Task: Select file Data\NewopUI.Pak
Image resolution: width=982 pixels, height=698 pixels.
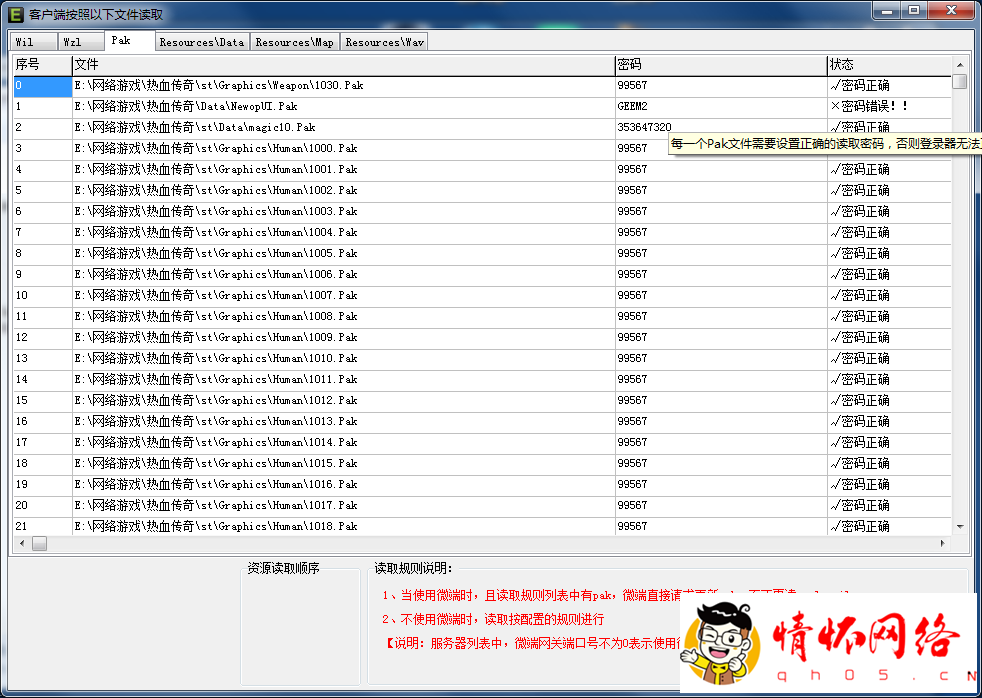Action: 344,106
